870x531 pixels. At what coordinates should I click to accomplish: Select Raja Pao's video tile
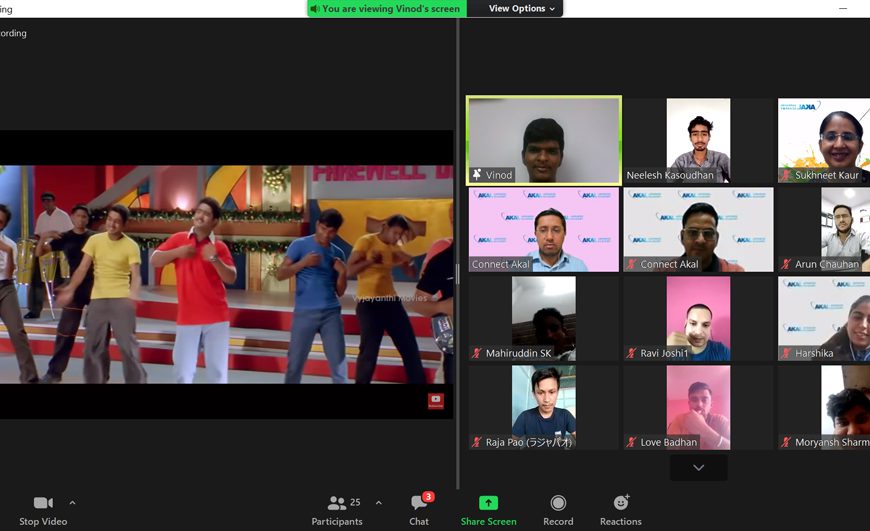point(544,407)
